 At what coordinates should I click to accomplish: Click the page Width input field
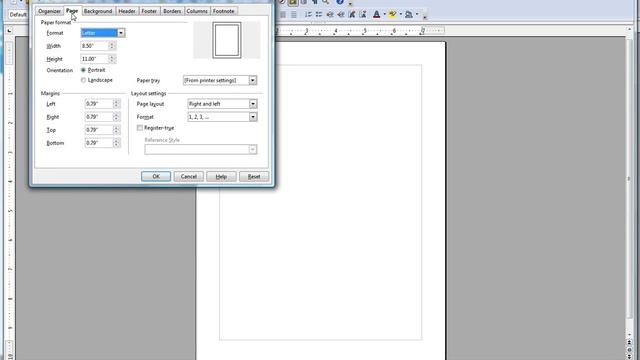coord(94,46)
